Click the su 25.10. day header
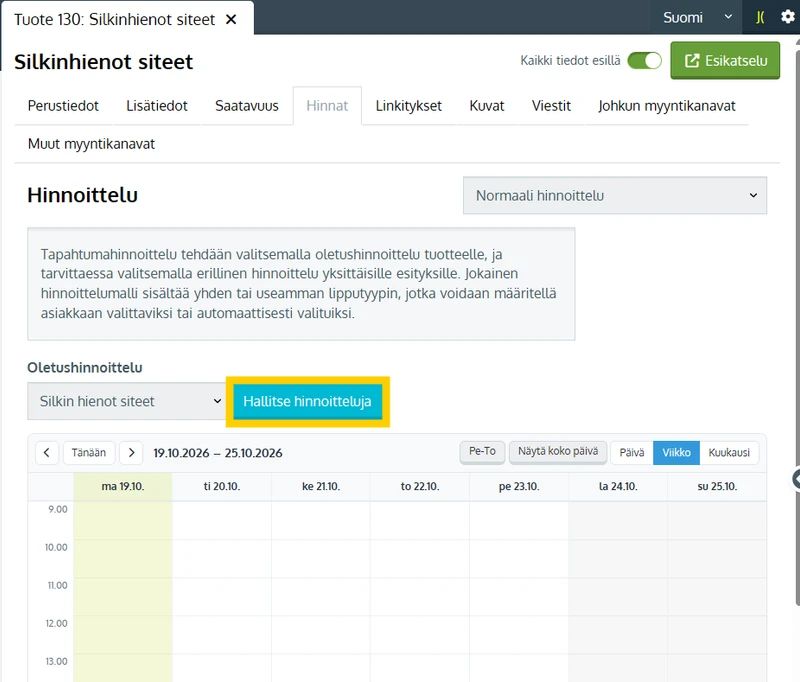The image size is (800, 682). (x=717, y=486)
